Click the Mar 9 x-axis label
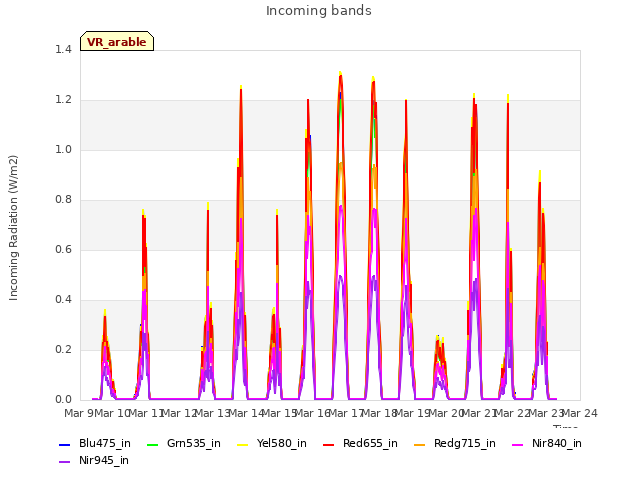The image size is (640, 480). point(78,413)
